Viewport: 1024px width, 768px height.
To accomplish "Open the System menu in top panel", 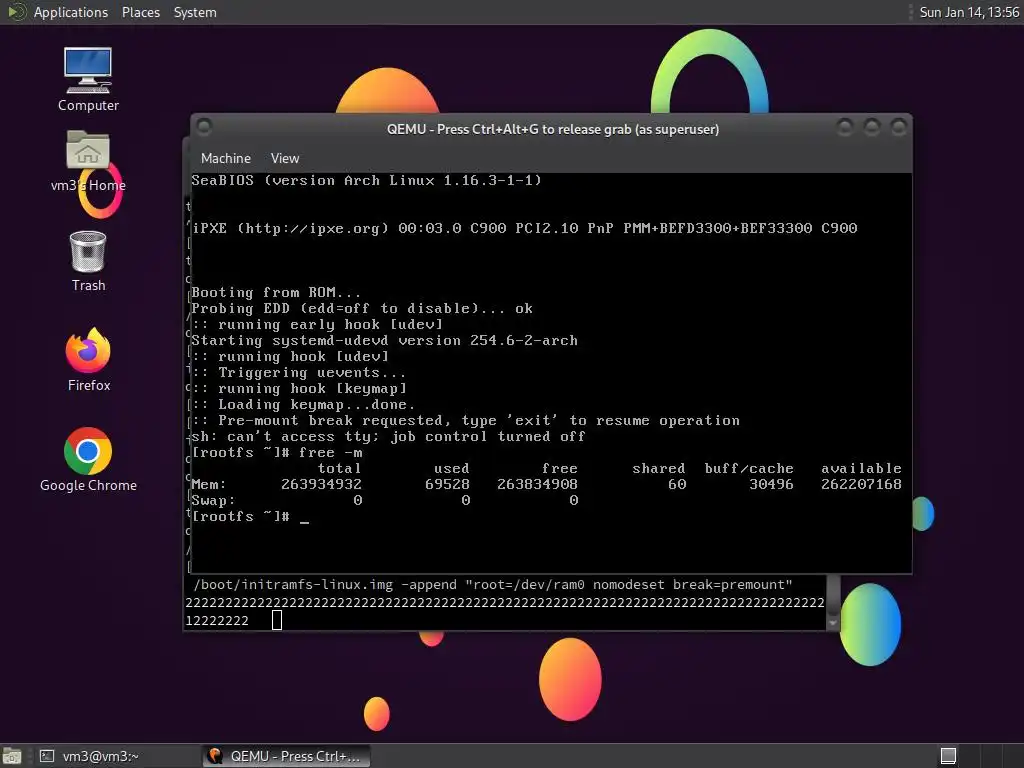I will point(195,12).
